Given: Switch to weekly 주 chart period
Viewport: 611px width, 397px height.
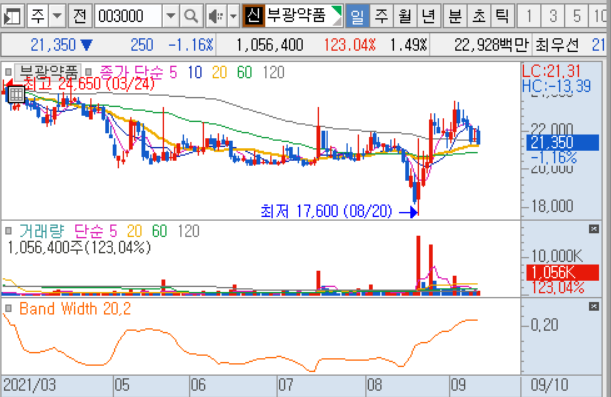Looking at the screenshot, I should [x=381, y=16].
